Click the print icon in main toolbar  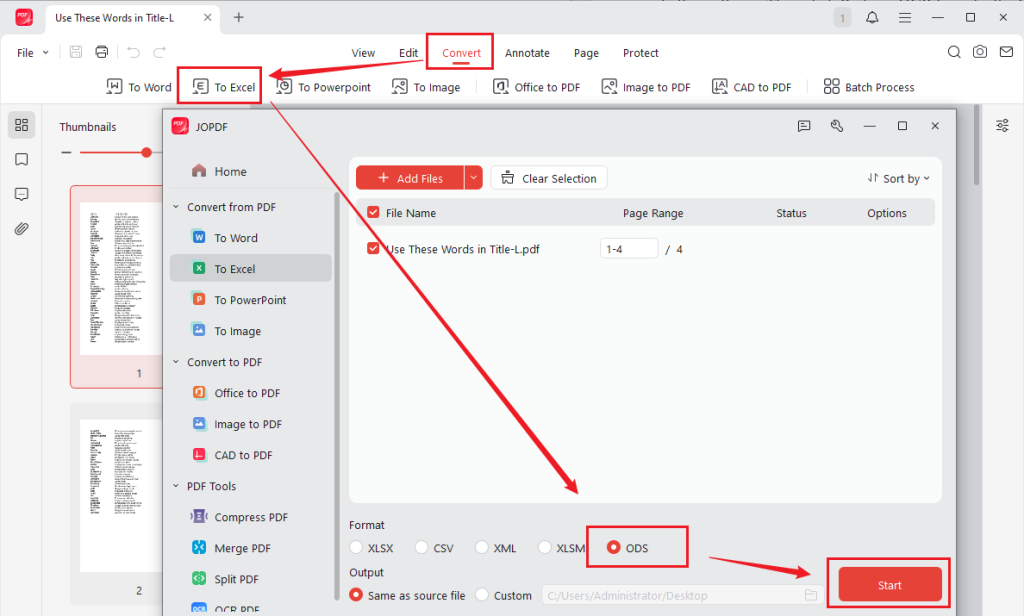tap(101, 52)
